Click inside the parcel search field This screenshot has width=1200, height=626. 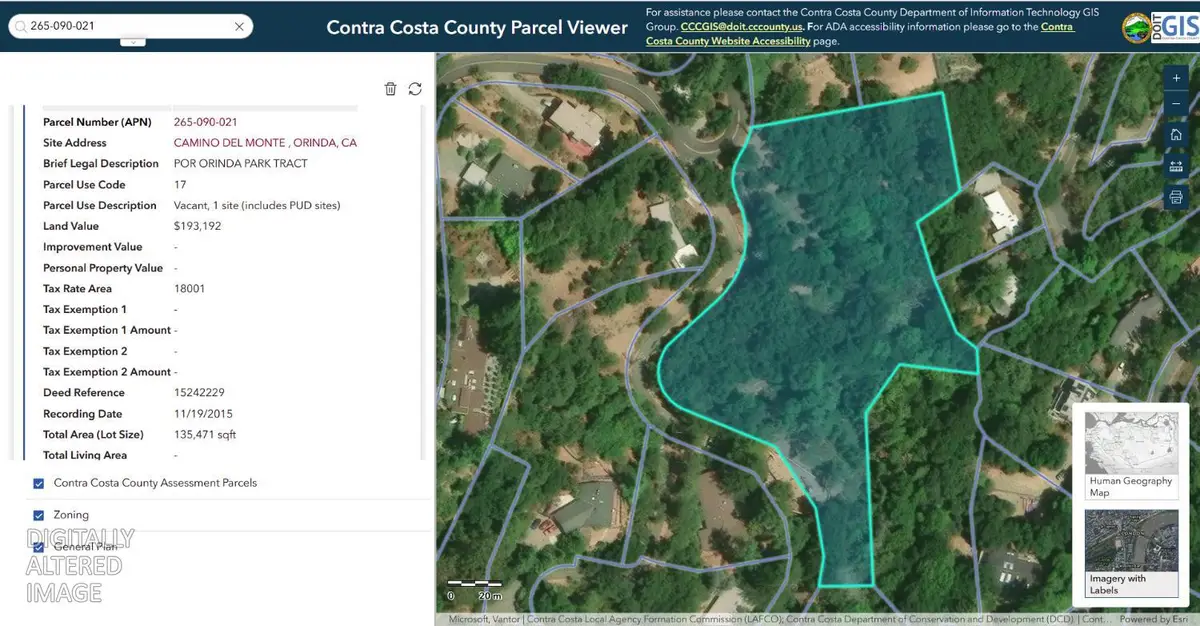(x=130, y=26)
